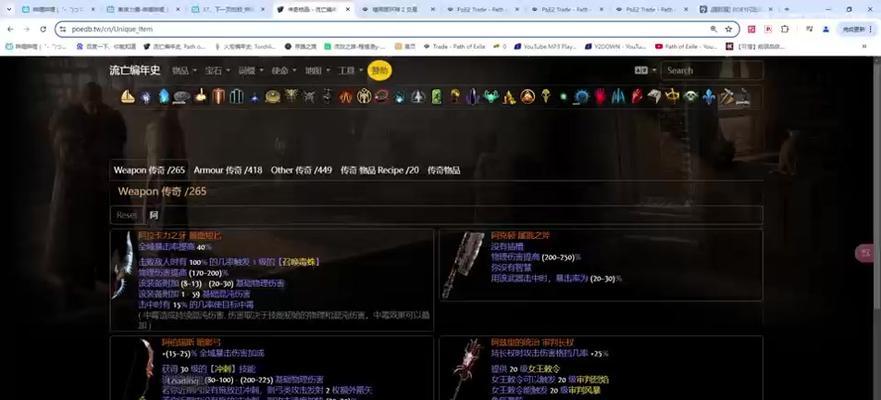Image resolution: width=881 pixels, height=400 pixels.
Task: Select the active 传奇物品 browser tab
Action: click(314, 10)
